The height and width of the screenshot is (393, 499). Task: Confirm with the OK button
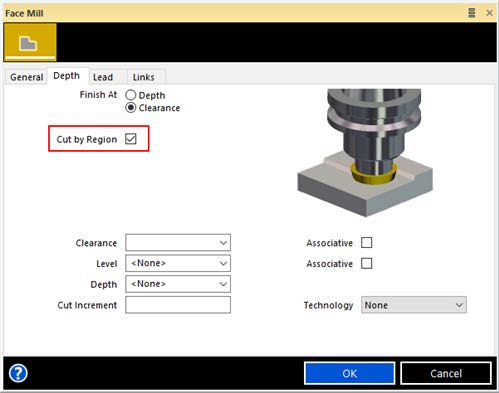(350, 373)
